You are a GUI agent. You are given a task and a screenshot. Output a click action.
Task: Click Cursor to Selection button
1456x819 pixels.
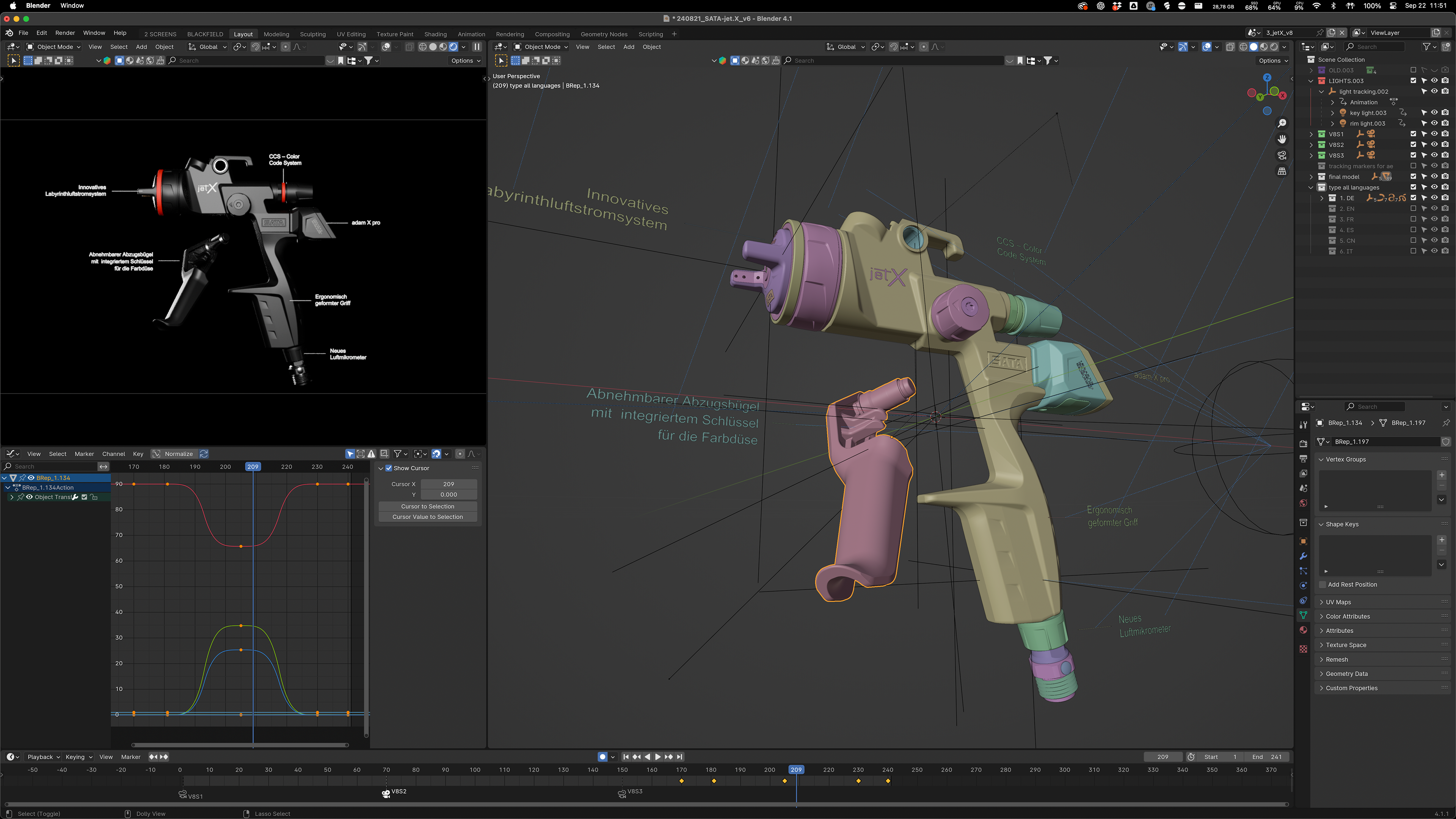click(x=427, y=507)
